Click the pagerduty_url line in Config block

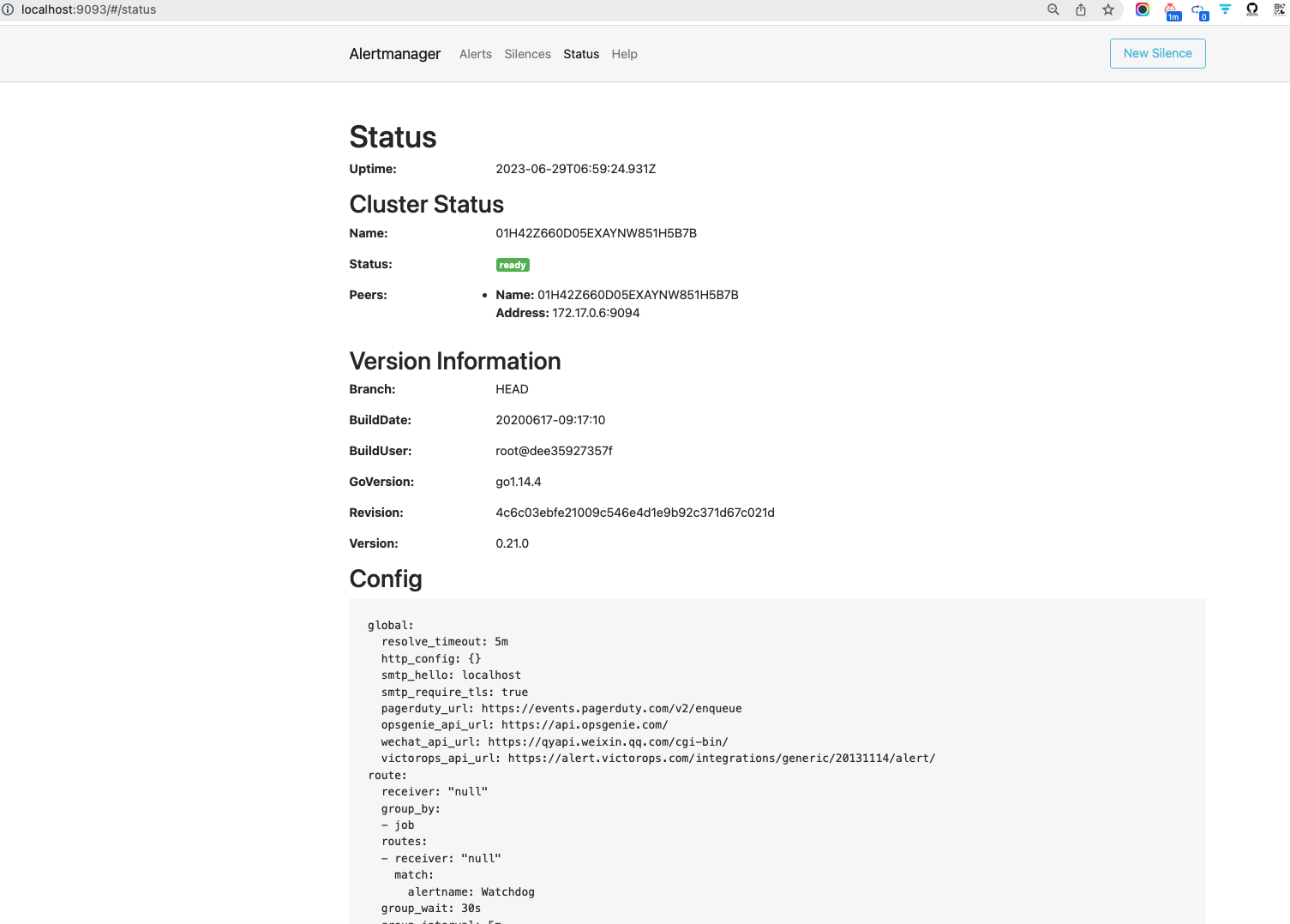click(561, 709)
